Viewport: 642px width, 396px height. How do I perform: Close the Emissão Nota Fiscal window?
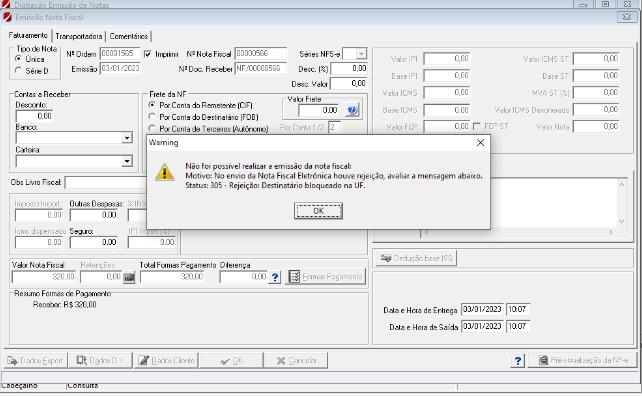pyautogui.click(x=626, y=17)
